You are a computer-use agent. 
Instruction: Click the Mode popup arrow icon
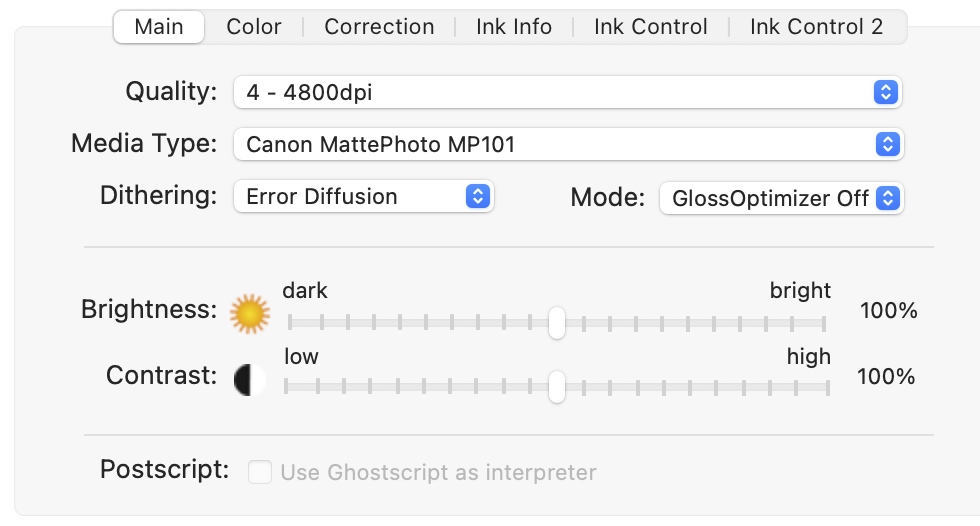[x=887, y=198]
